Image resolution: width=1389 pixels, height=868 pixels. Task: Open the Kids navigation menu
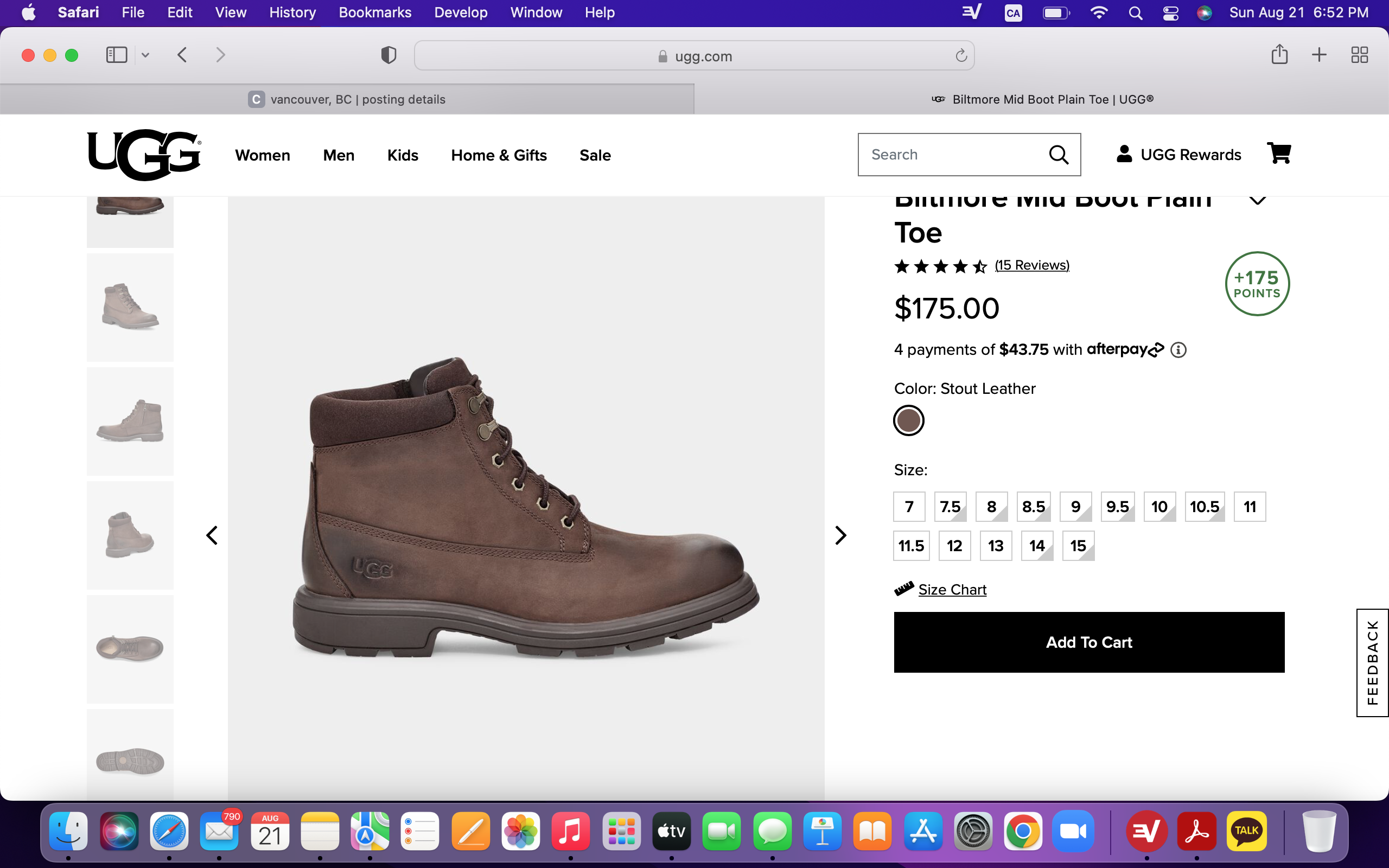pyautogui.click(x=403, y=155)
